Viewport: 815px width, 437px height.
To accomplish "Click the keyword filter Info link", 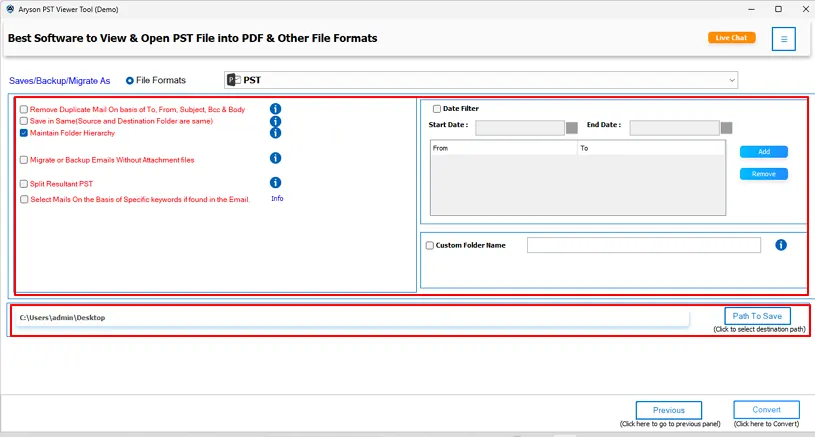I will (x=277, y=198).
